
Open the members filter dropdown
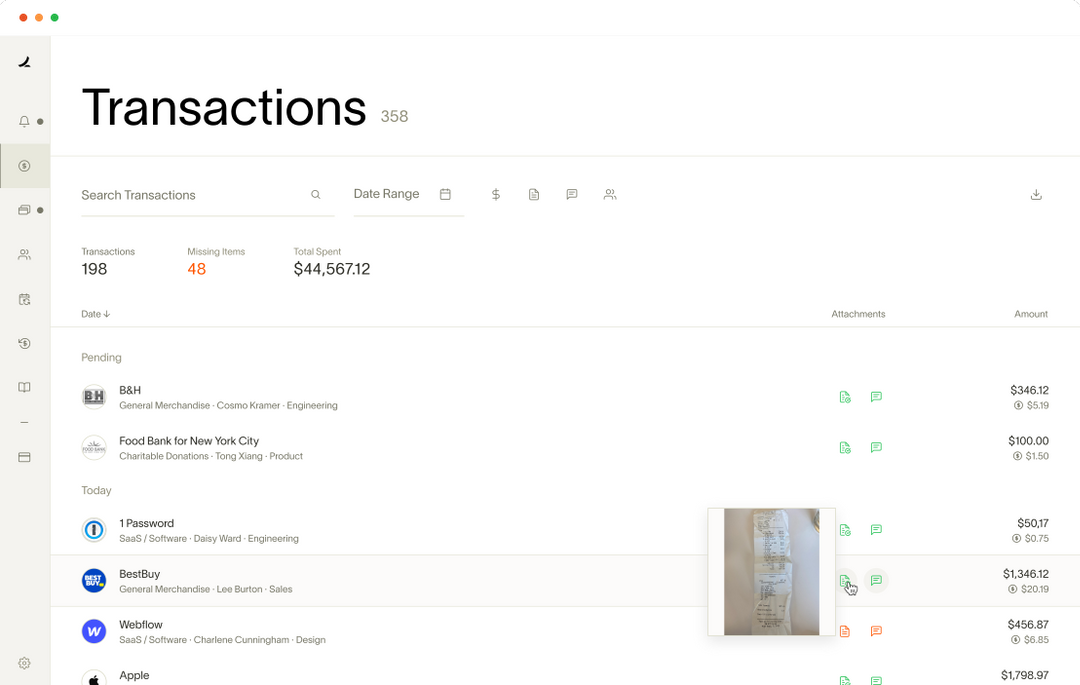pyautogui.click(x=610, y=194)
